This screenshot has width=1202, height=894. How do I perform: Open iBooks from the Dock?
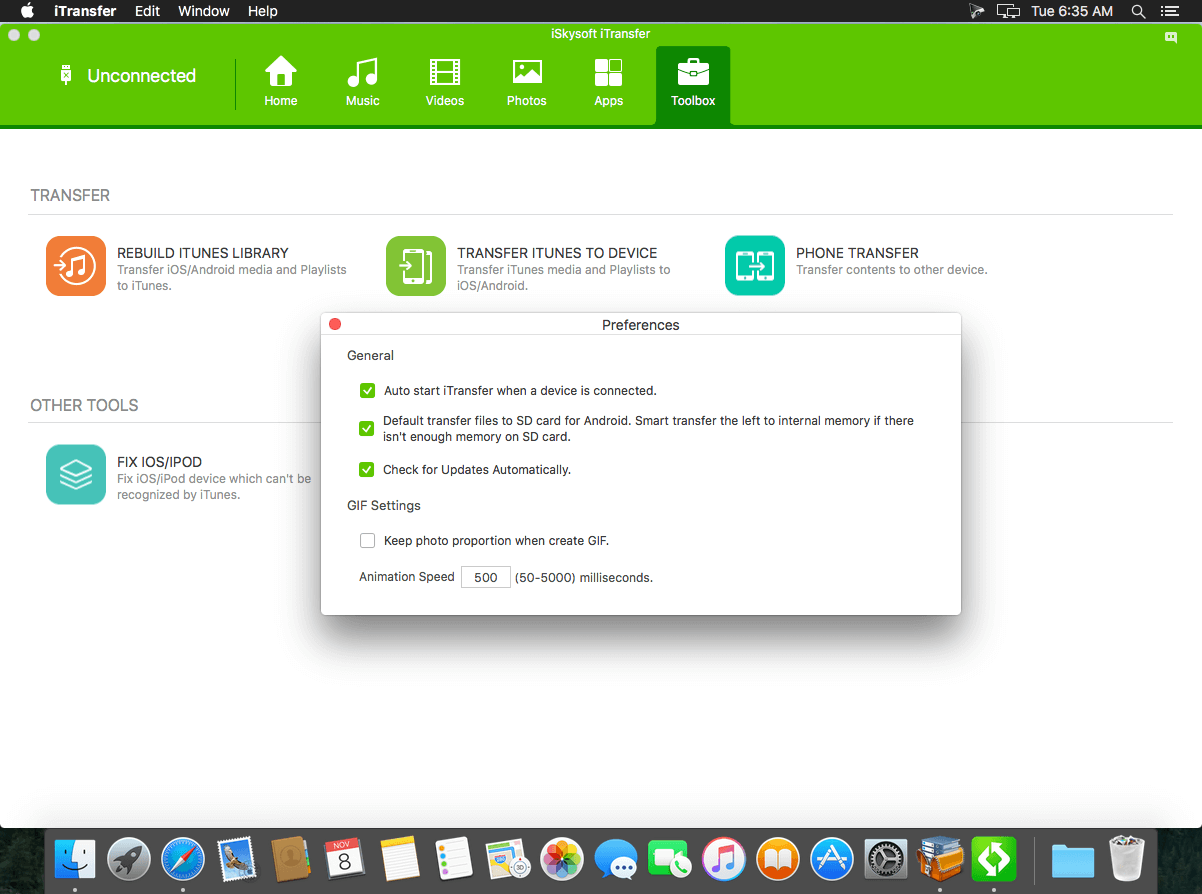778,859
